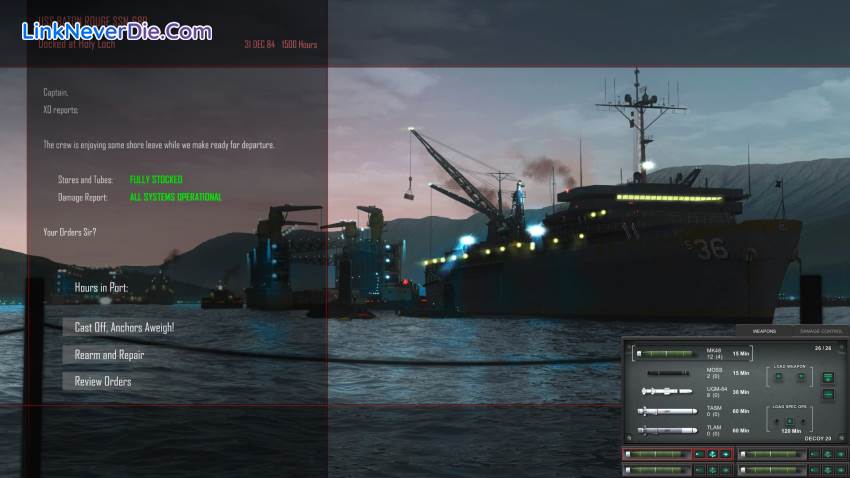This screenshot has height=478, width=850.
Task: Click lower green button beside Load Weapon
Action: pos(828,394)
